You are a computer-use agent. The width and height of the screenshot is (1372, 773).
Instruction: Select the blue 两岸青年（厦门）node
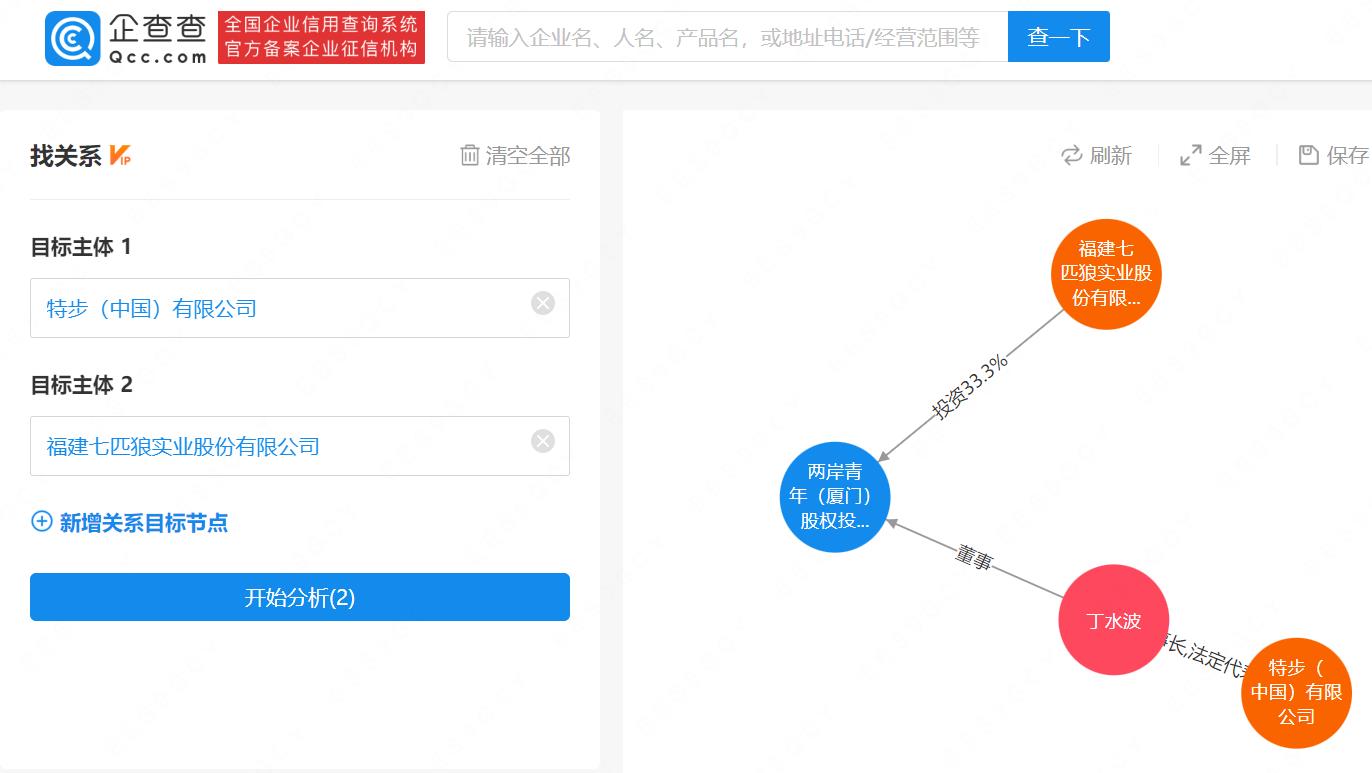pyautogui.click(x=835, y=496)
